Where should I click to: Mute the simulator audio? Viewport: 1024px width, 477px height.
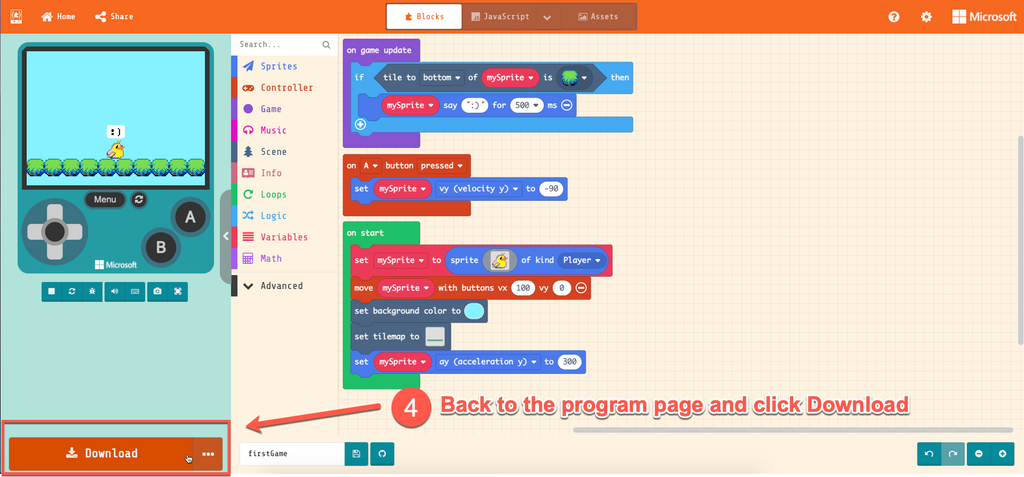coord(114,291)
